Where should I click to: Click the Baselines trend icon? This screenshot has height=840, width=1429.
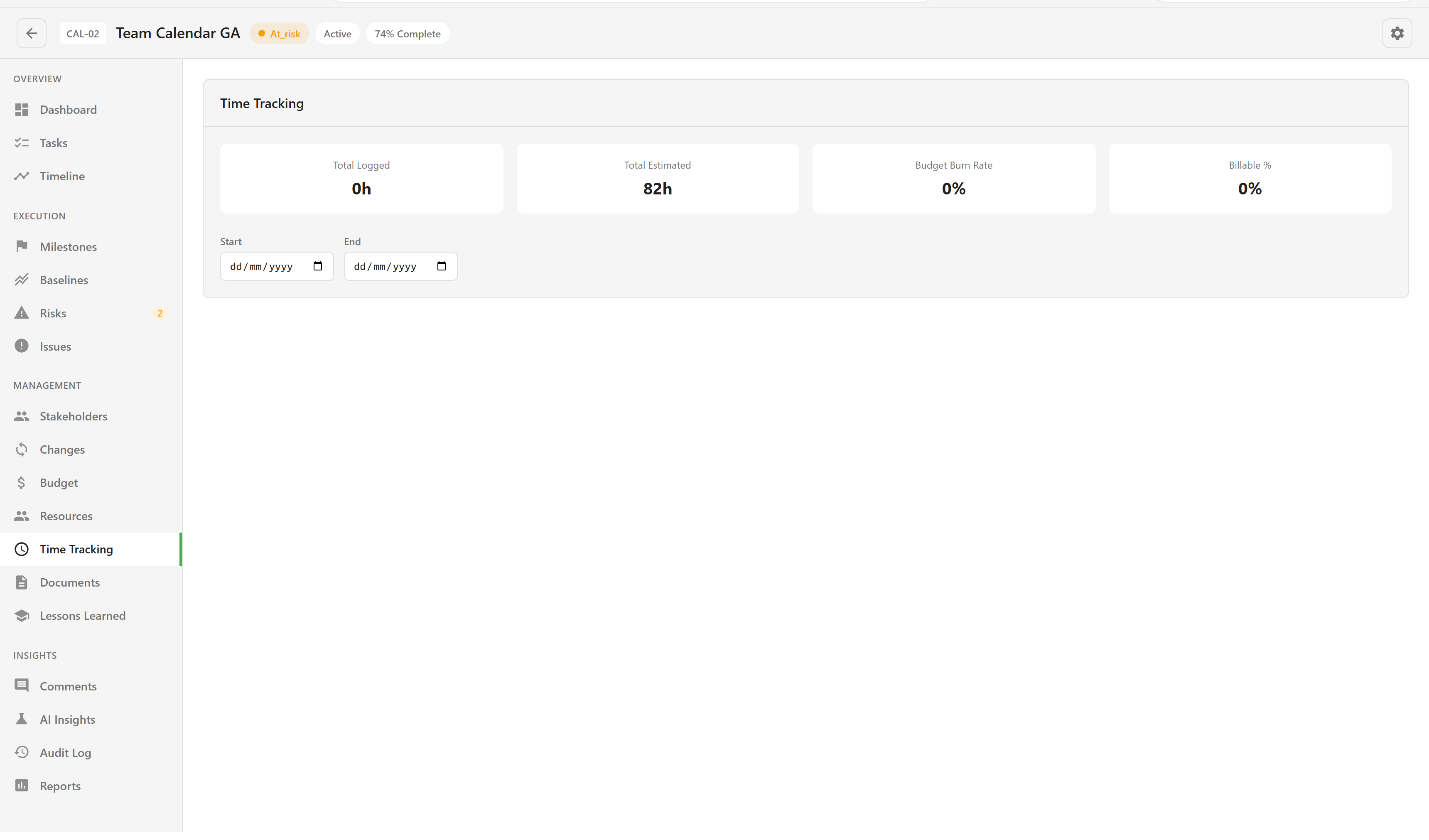pos(22,280)
